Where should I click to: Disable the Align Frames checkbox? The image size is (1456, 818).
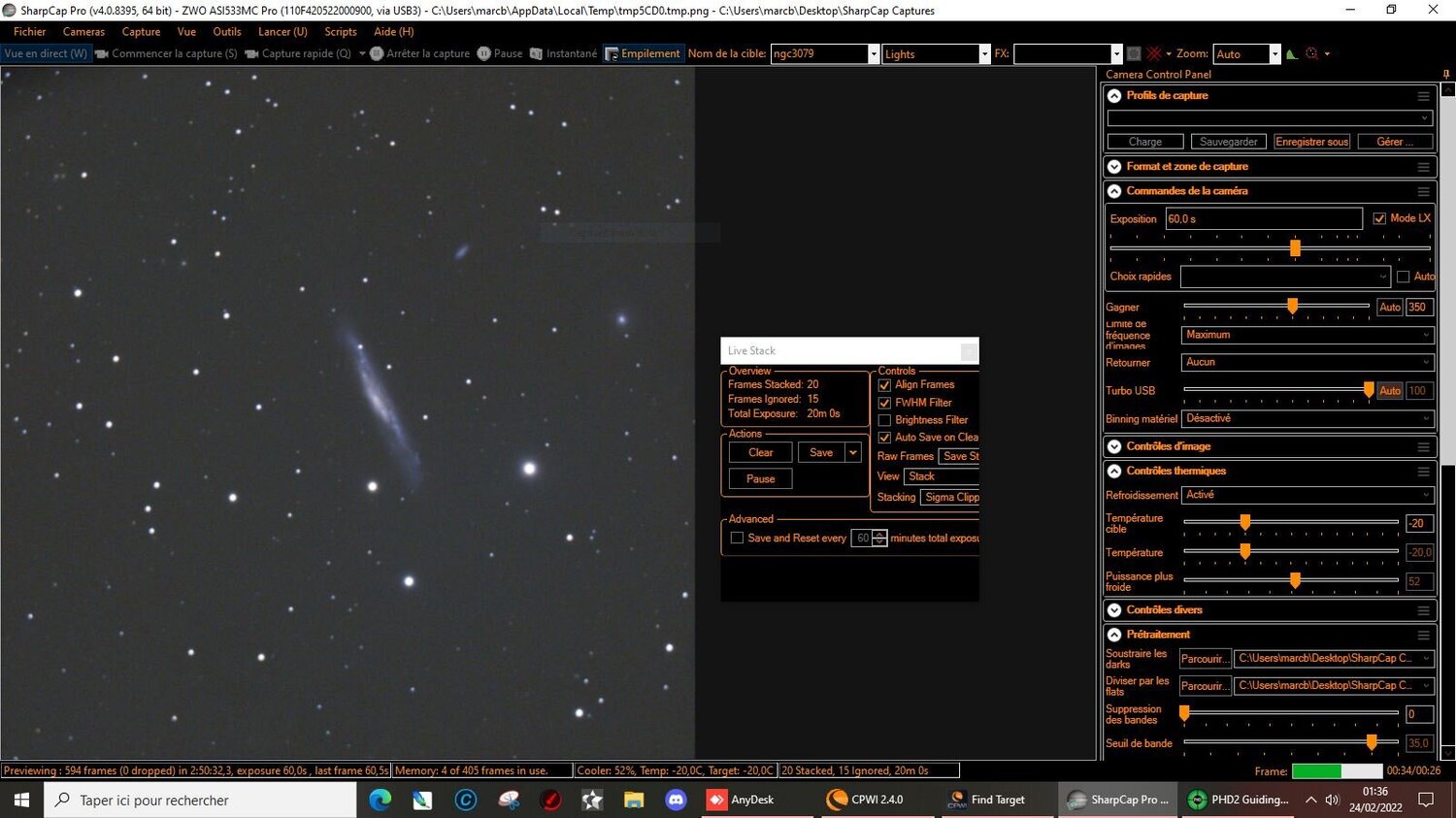(x=884, y=384)
